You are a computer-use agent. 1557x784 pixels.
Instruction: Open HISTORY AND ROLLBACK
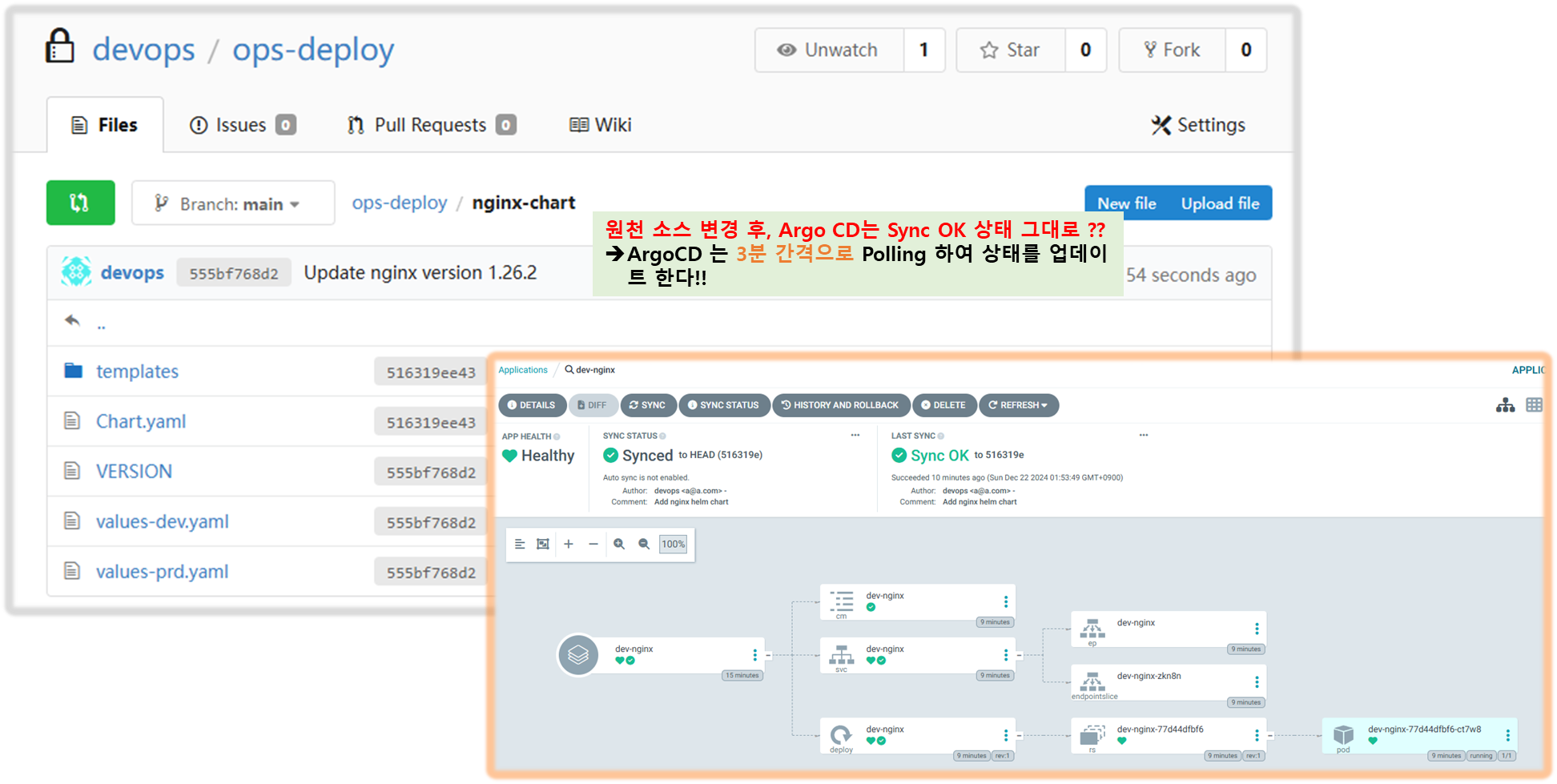841,405
